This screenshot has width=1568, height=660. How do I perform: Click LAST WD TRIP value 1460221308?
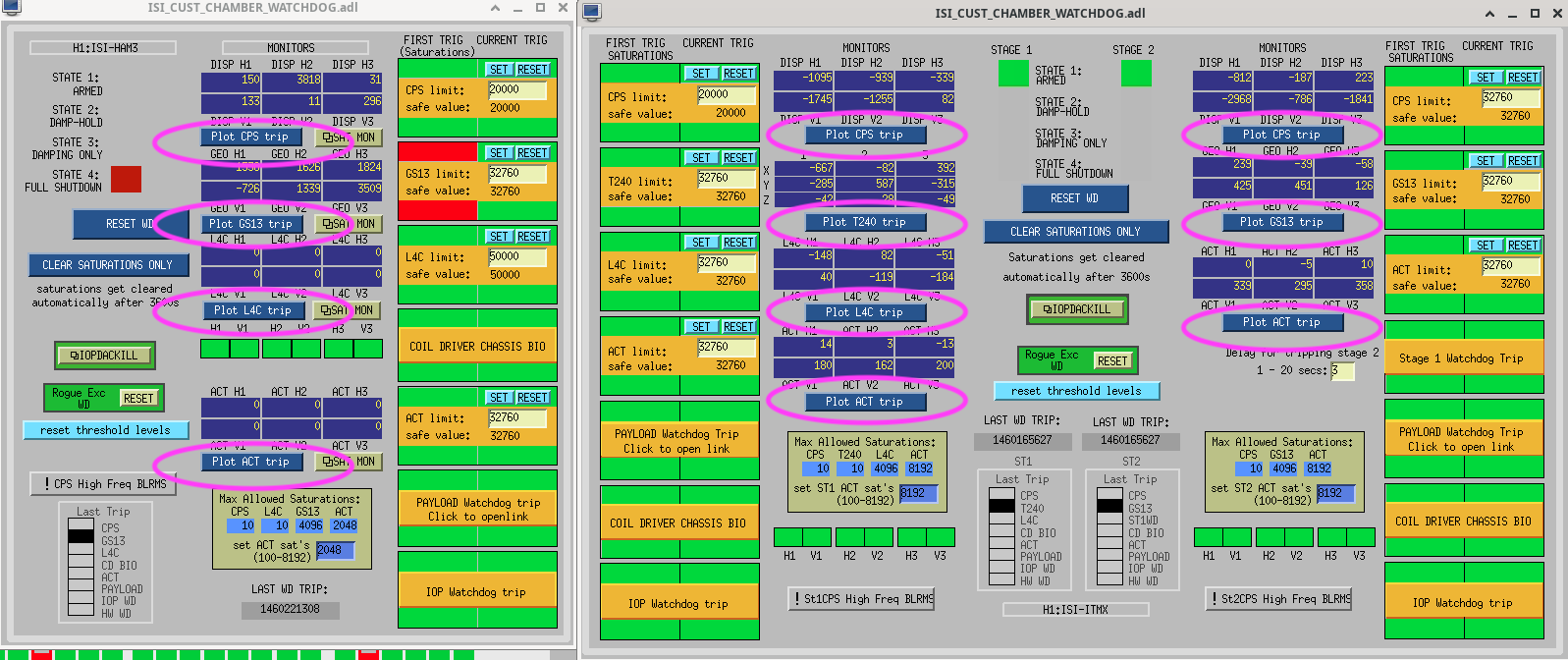click(x=290, y=609)
